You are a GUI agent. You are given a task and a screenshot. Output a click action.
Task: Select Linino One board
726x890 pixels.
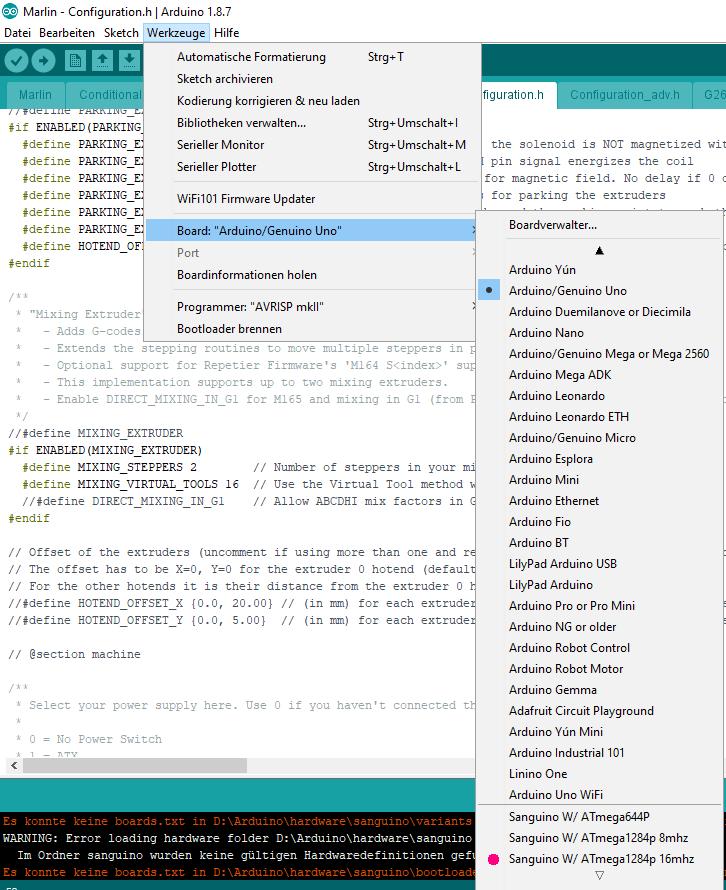tap(599, 774)
